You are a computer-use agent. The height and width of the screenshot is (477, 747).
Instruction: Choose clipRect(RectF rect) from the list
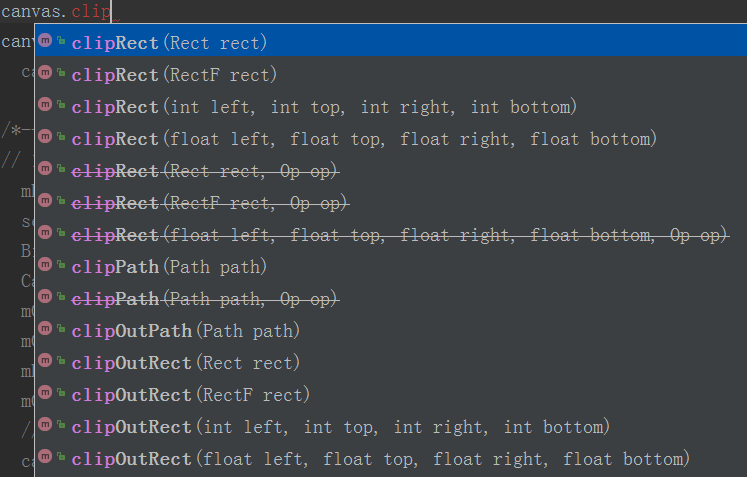point(391,74)
